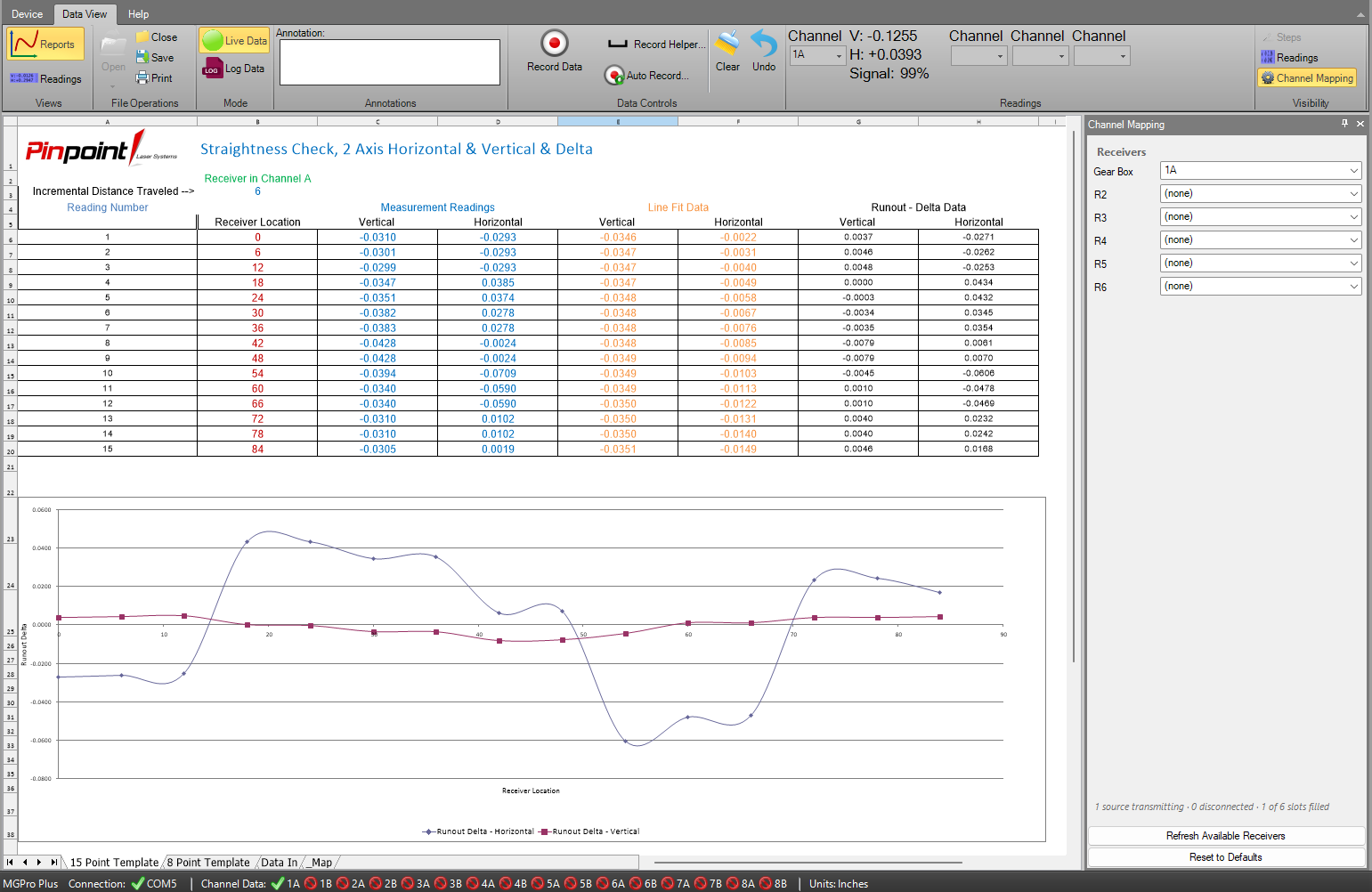1372x892 pixels.
Task: Print the report
Action: [154, 78]
